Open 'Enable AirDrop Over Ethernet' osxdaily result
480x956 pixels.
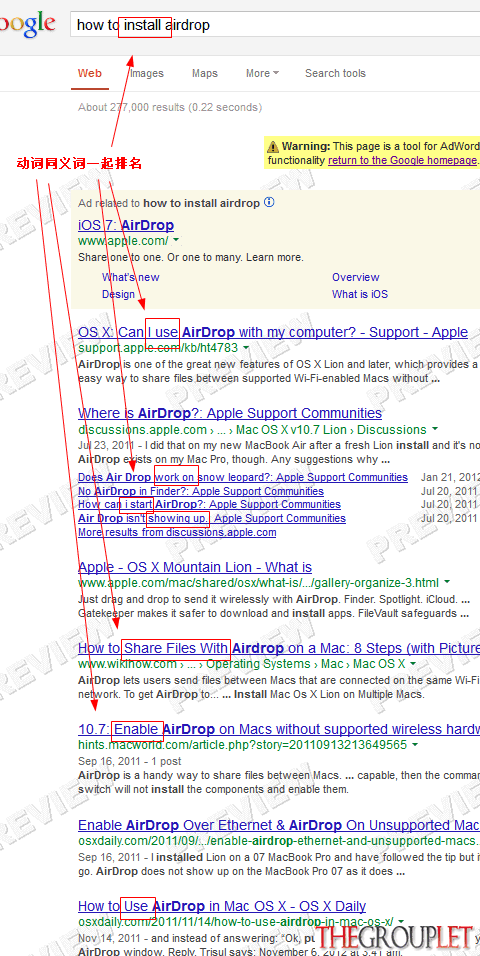click(279, 826)
